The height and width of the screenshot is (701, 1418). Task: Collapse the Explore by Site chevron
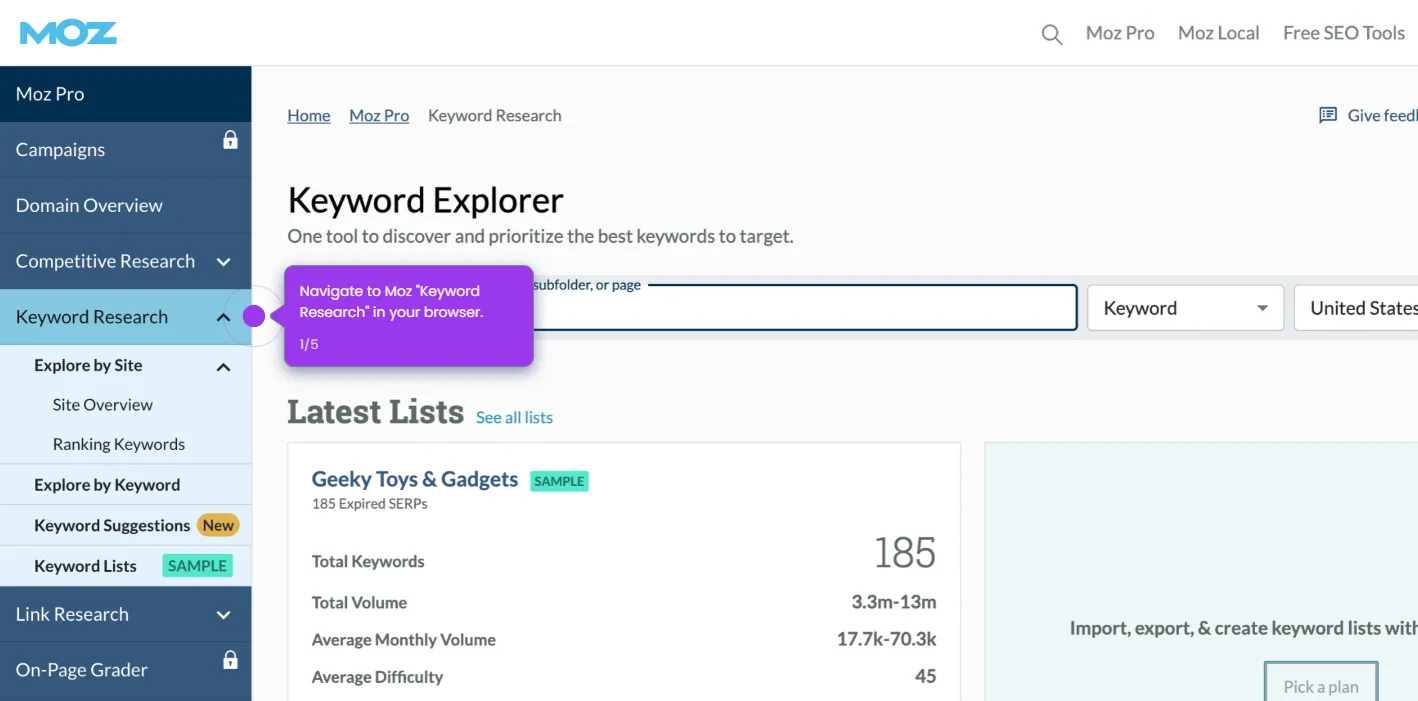pyautogui.click(x=224, y=367)
